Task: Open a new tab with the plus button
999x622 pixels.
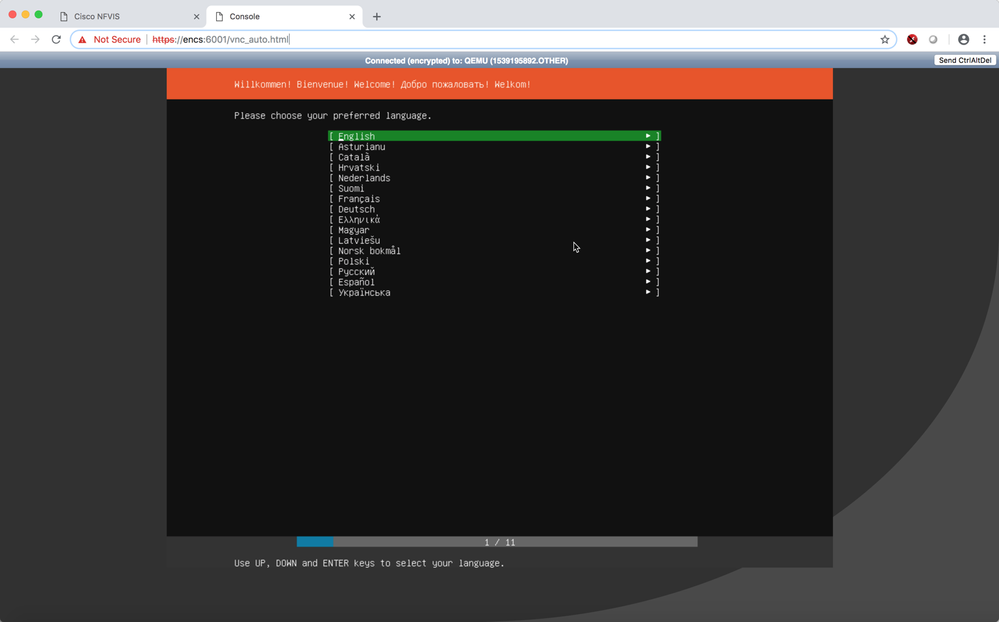Action: coord(377,17)
